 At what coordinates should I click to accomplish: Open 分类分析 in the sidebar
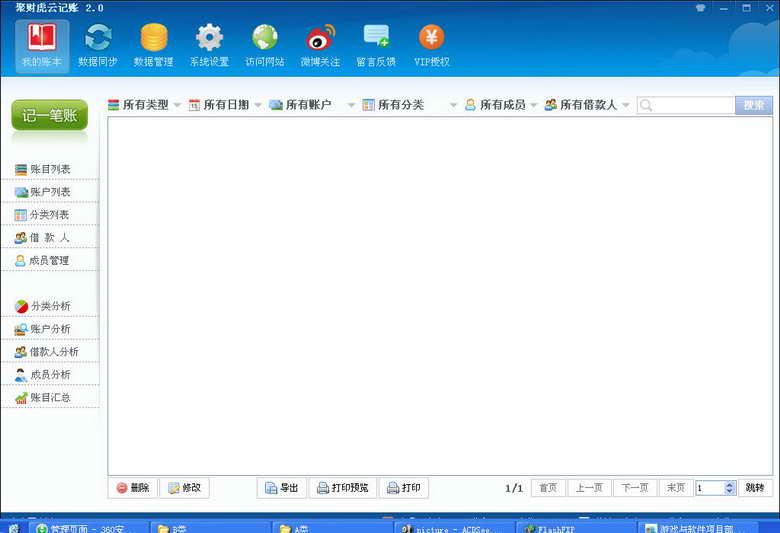(50, 306)
